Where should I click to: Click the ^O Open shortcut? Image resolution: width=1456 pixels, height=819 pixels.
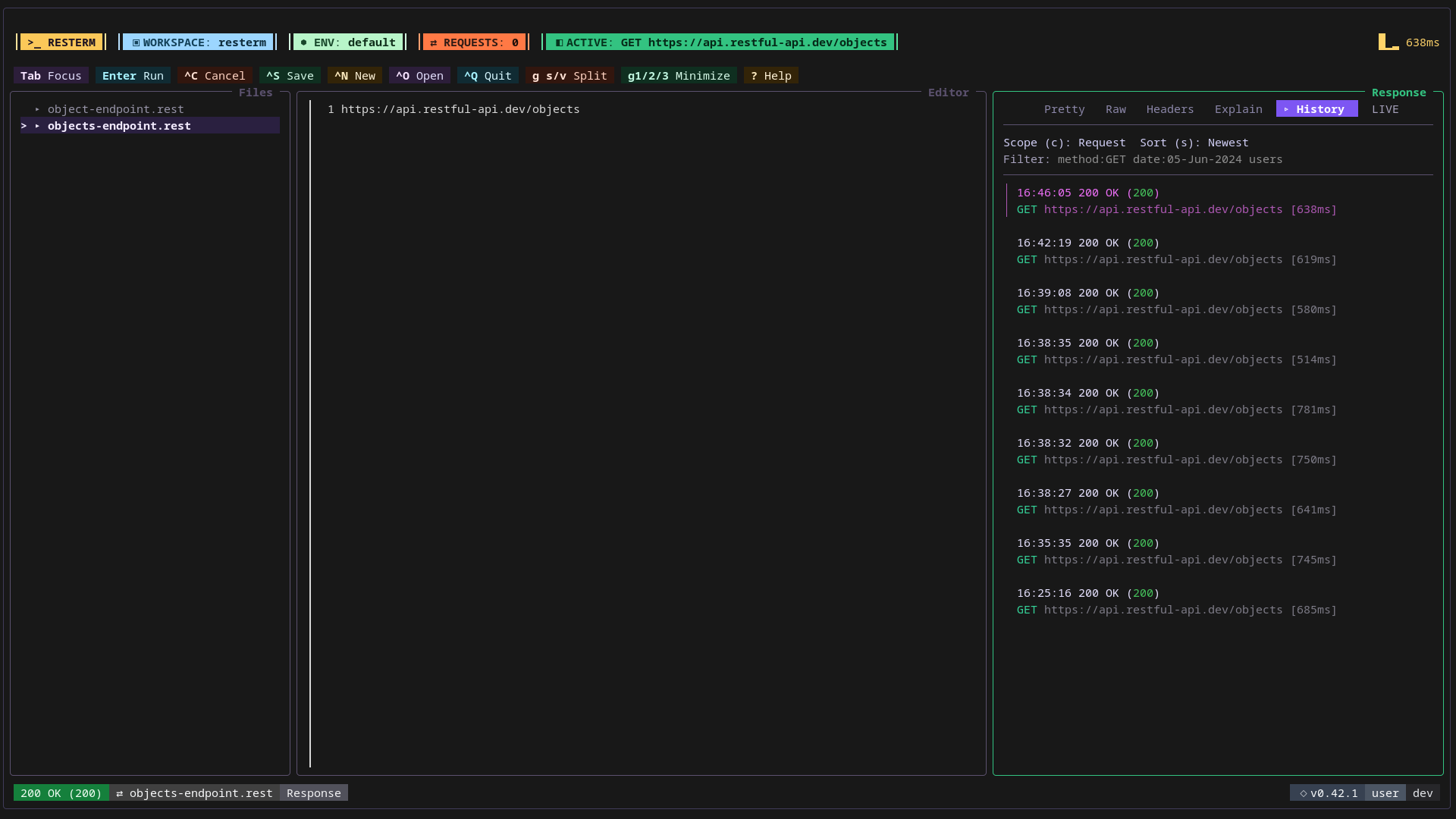419,76
